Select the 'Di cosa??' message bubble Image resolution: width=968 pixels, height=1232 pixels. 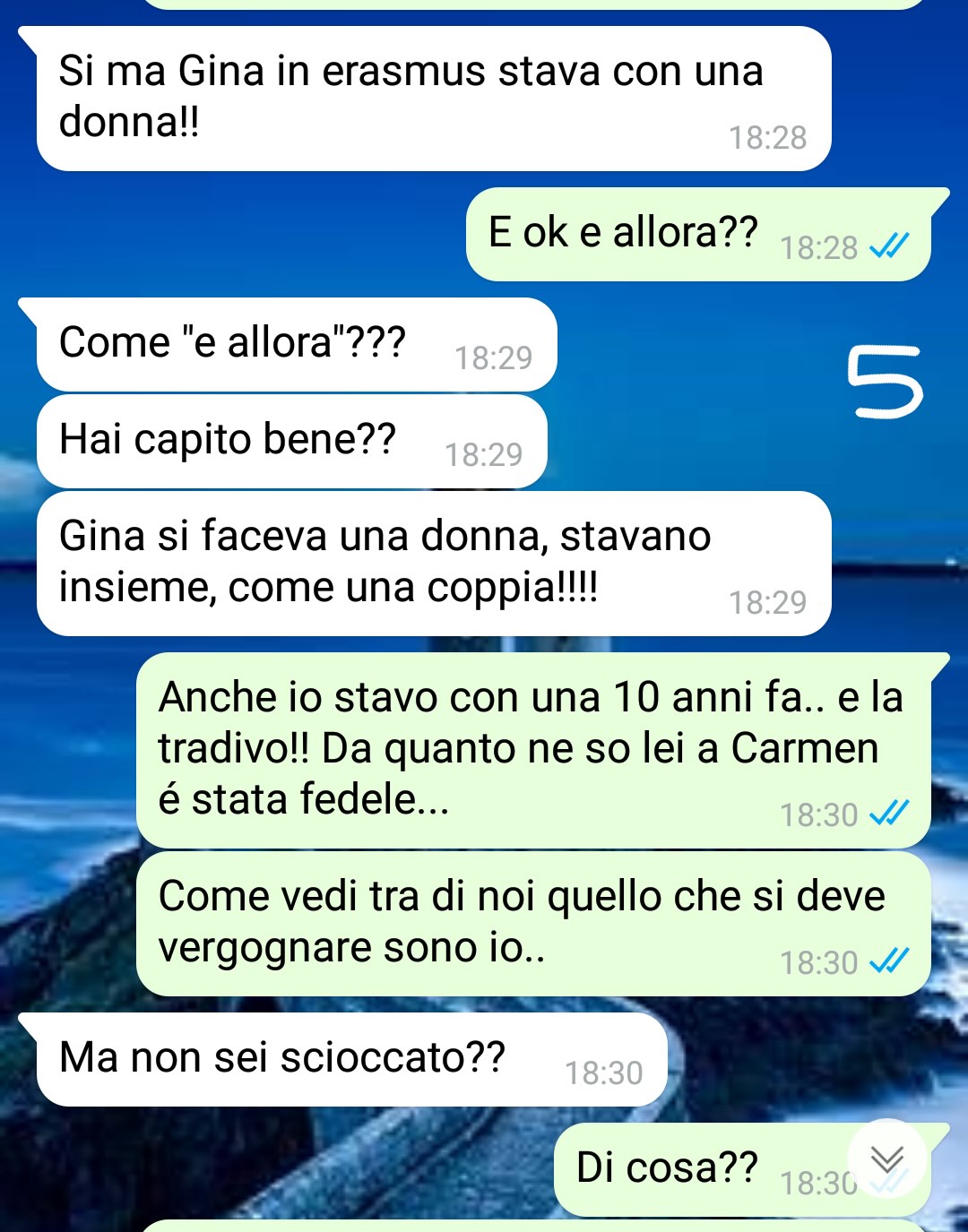(x=742, y=1169)
